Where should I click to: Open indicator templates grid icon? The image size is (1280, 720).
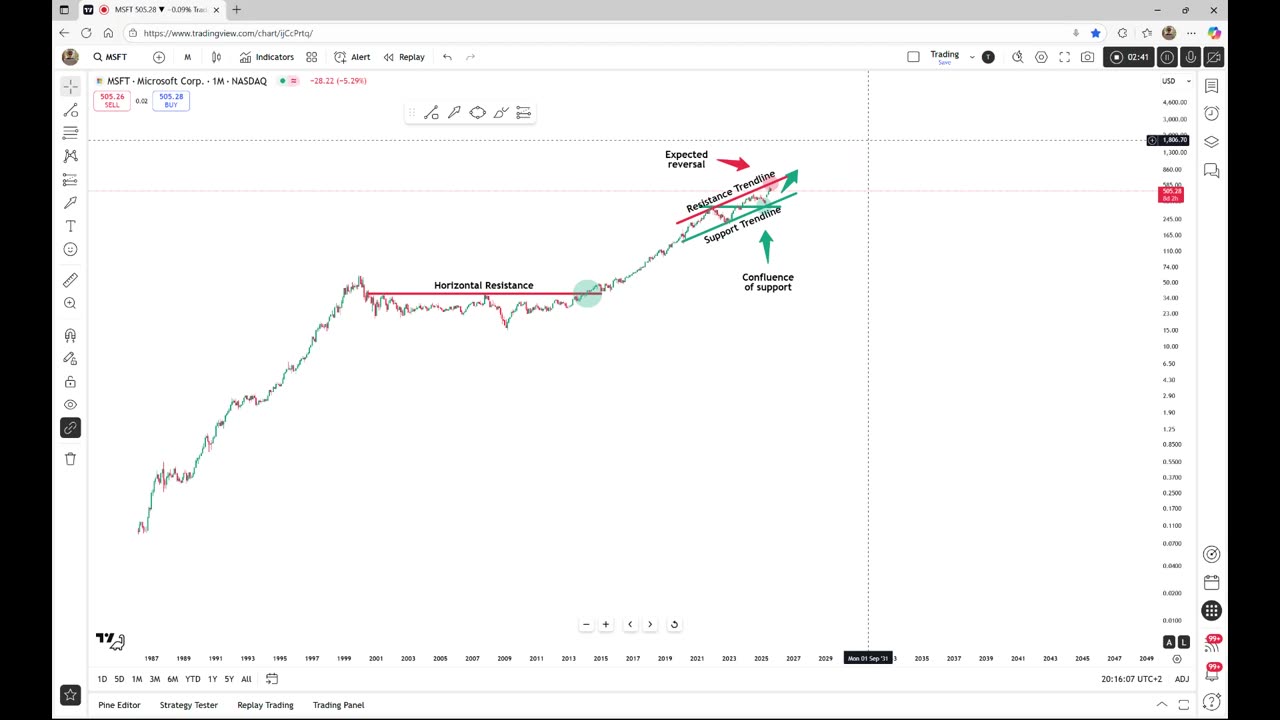(x=312, y=57)
